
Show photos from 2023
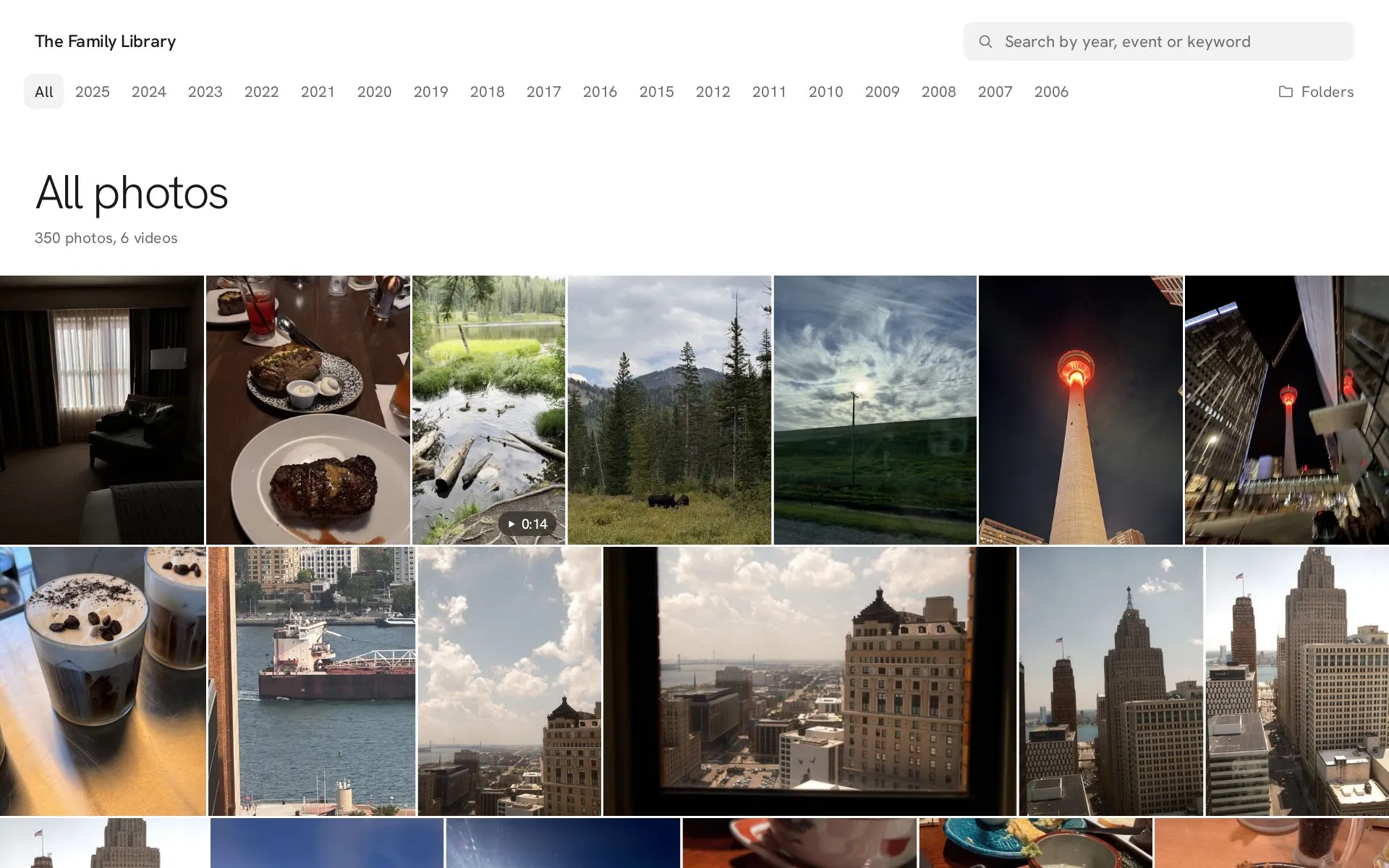point(205,92)
